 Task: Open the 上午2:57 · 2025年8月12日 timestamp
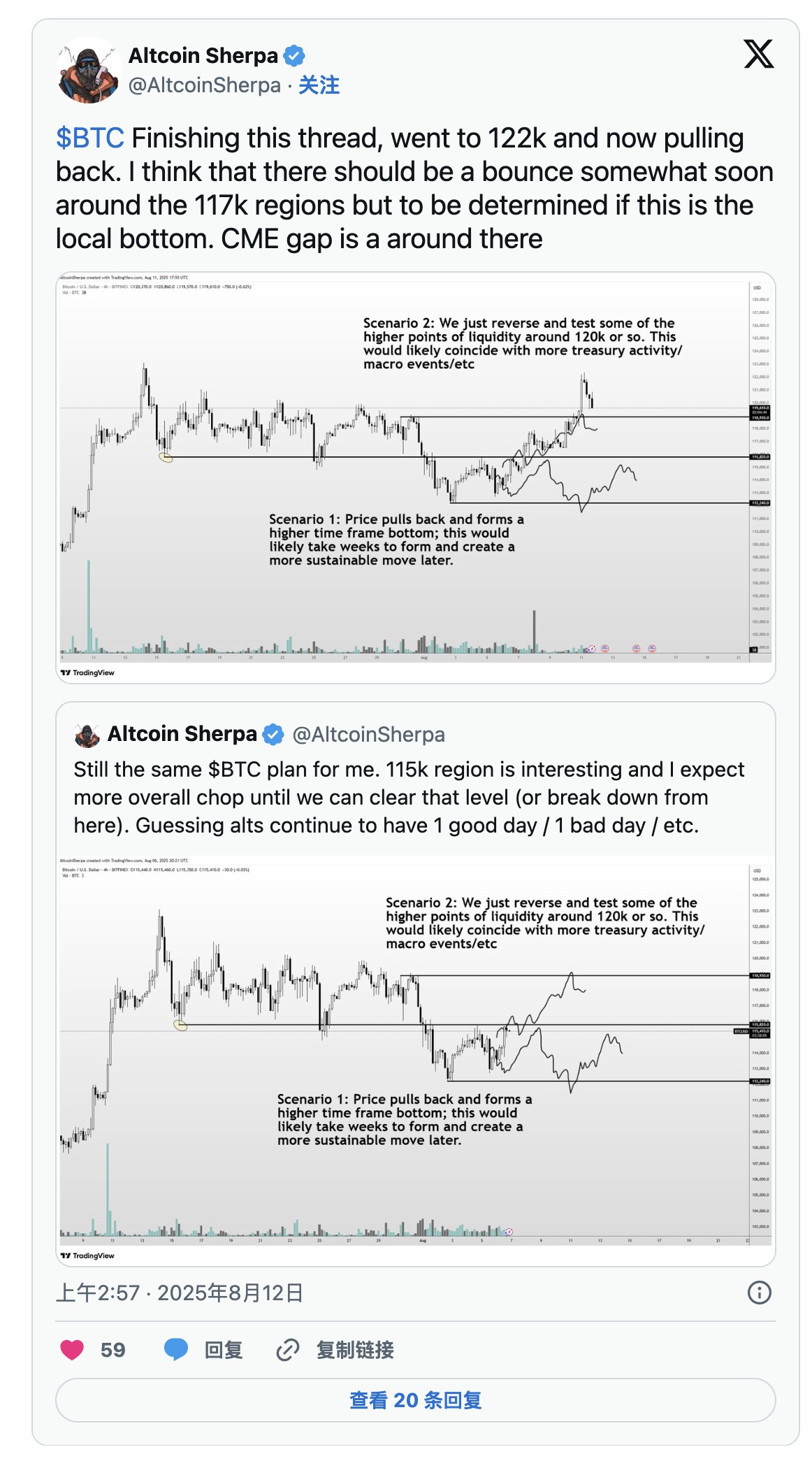tap(180, 1293)
